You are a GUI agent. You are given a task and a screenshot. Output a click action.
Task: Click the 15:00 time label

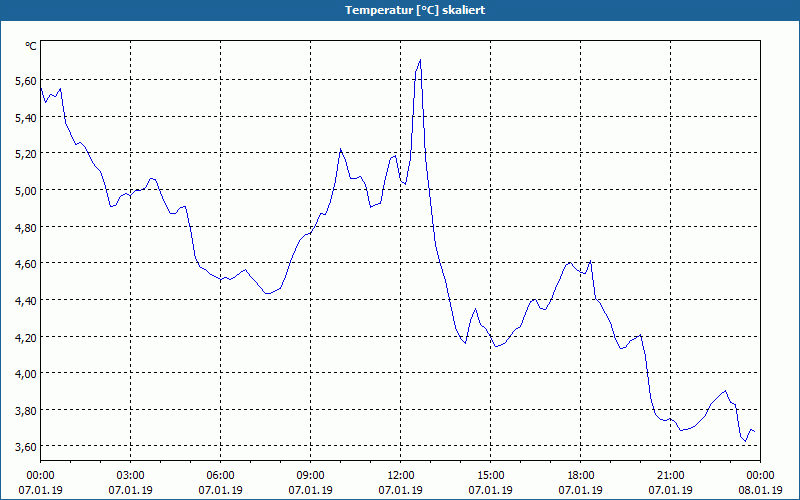click(x=490, y=476)
